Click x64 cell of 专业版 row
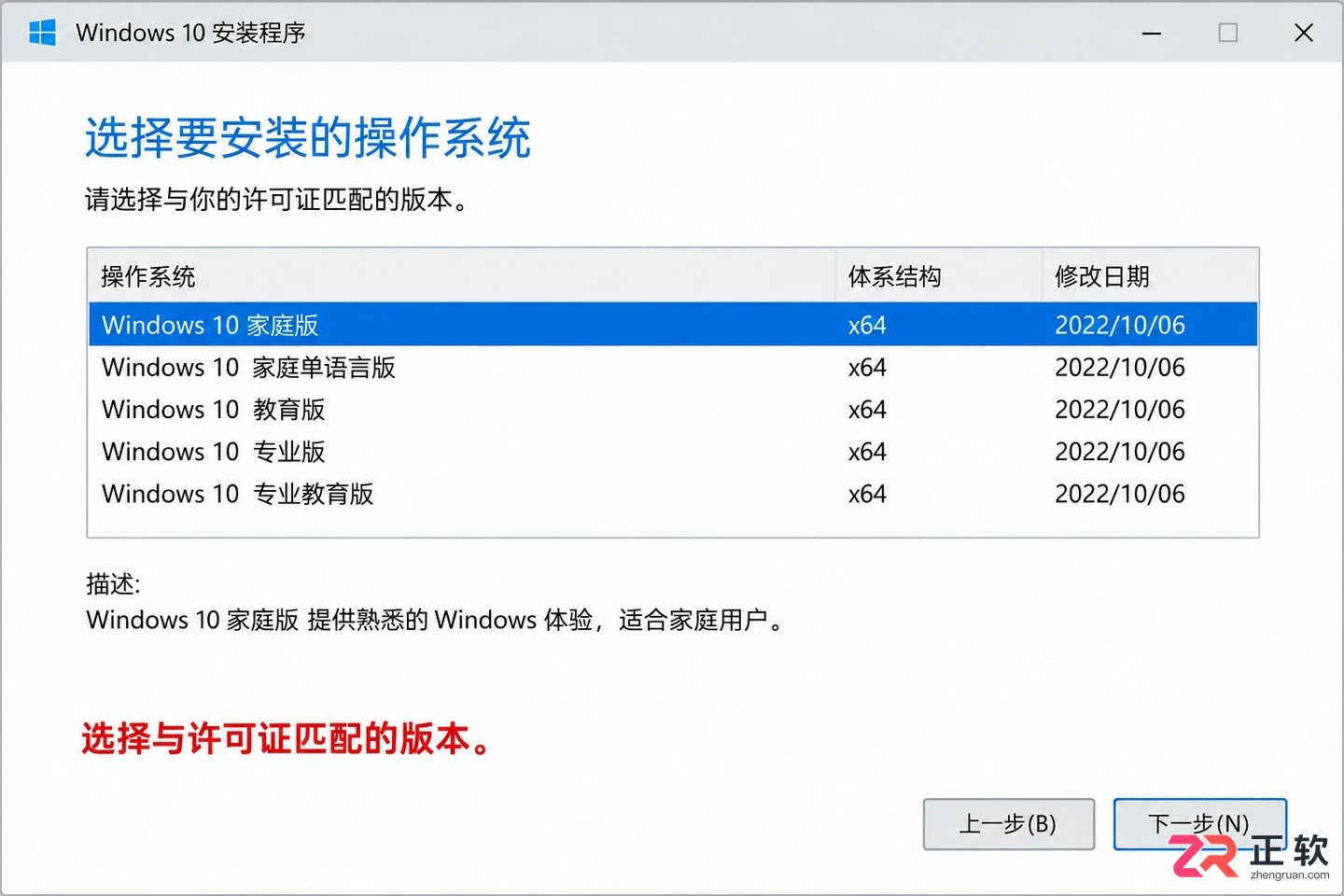 [867, 452]
